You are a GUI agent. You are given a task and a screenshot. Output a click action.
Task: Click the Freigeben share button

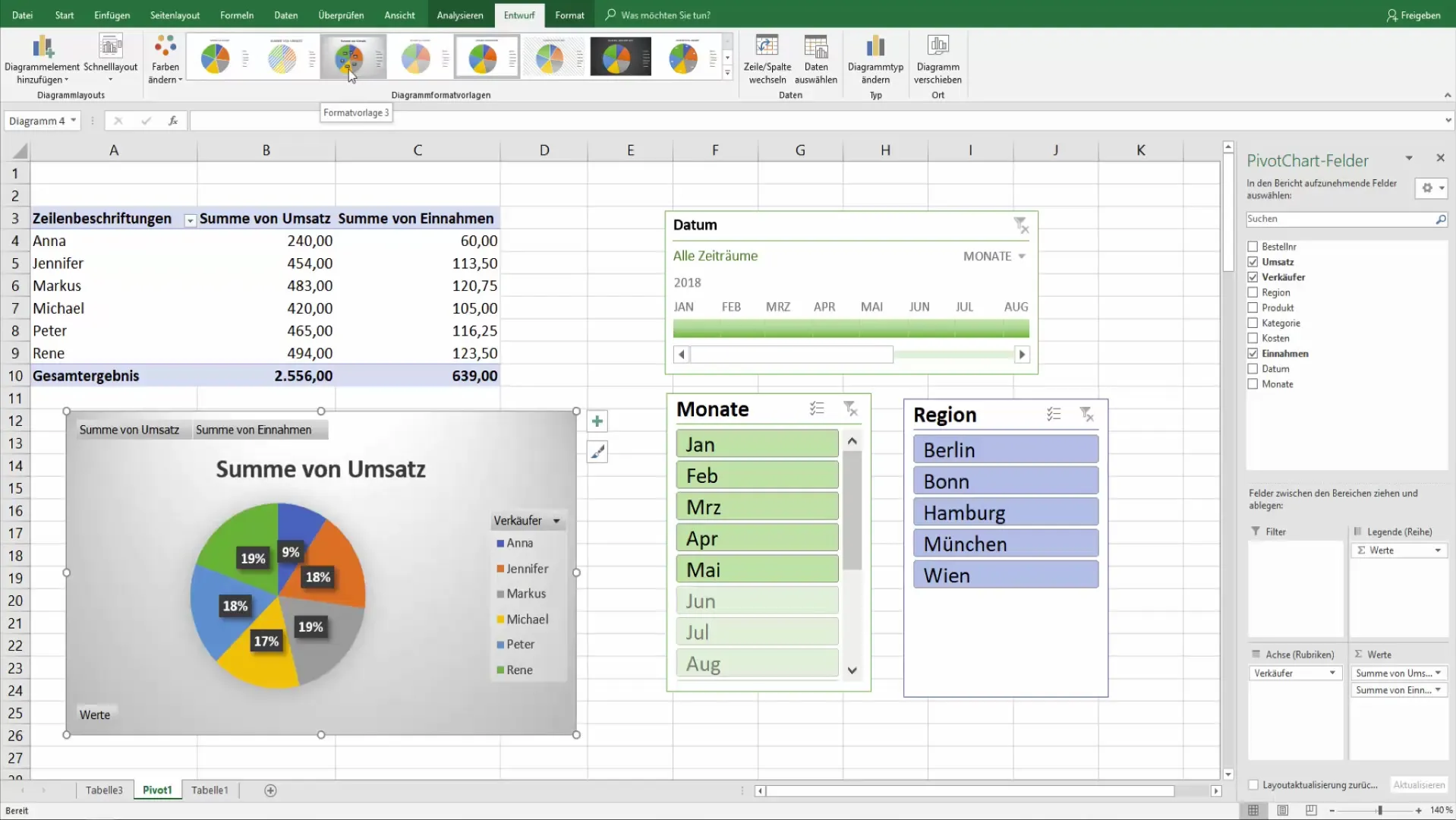point(1413,15)
